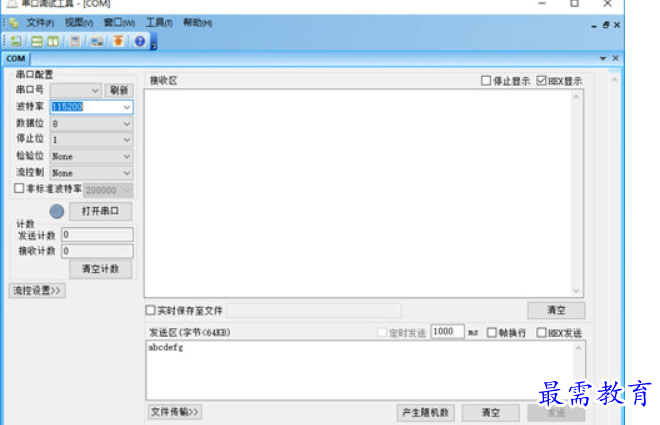The height and width of the screenshot is (425, 660).
Task: Click the vertical tile layout toolbar icon
Action: [53, 41]
